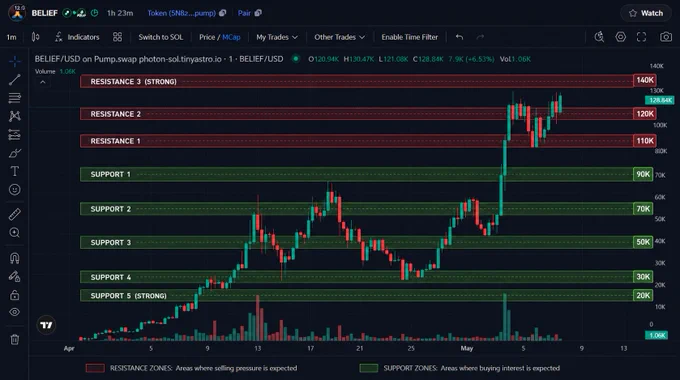Click the clock icon next to token age

(x=95, y=13)
